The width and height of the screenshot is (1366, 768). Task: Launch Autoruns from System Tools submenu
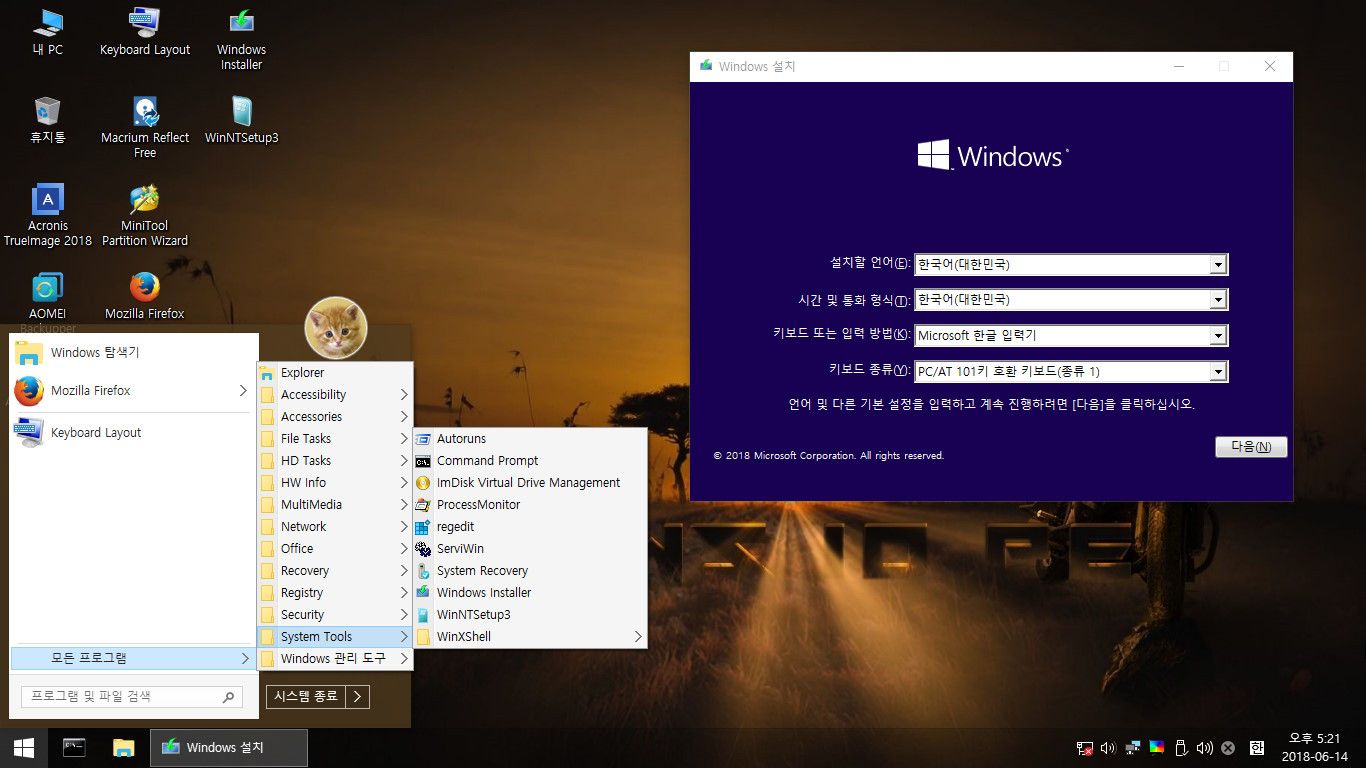coord(530,438)
